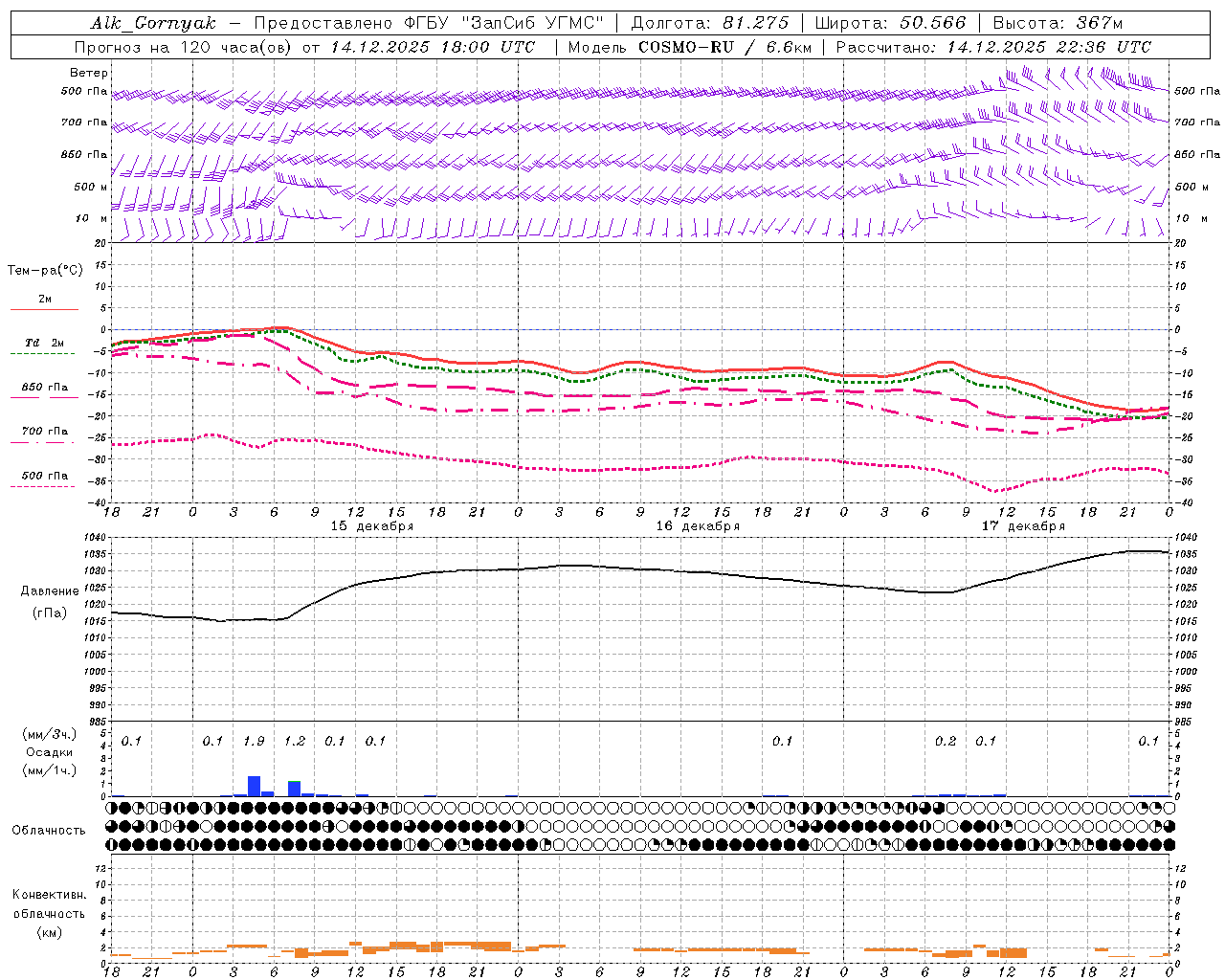Click 'Рассчитано: 14.12.2025 22:36 UTC' timestamp
This screenshot has height=980, width=1225.
pos(993,47)
